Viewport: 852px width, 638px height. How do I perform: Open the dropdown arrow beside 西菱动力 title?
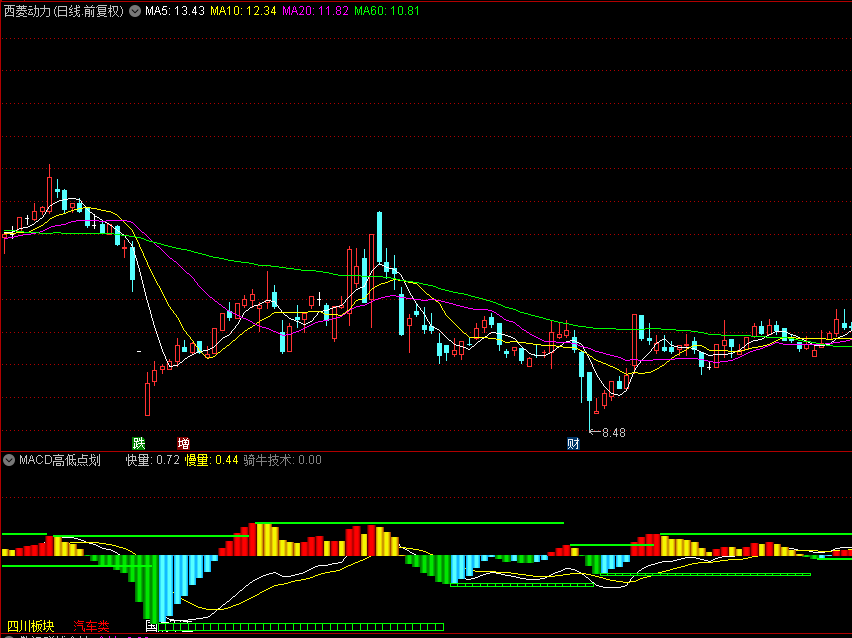(x=134, y=11)
